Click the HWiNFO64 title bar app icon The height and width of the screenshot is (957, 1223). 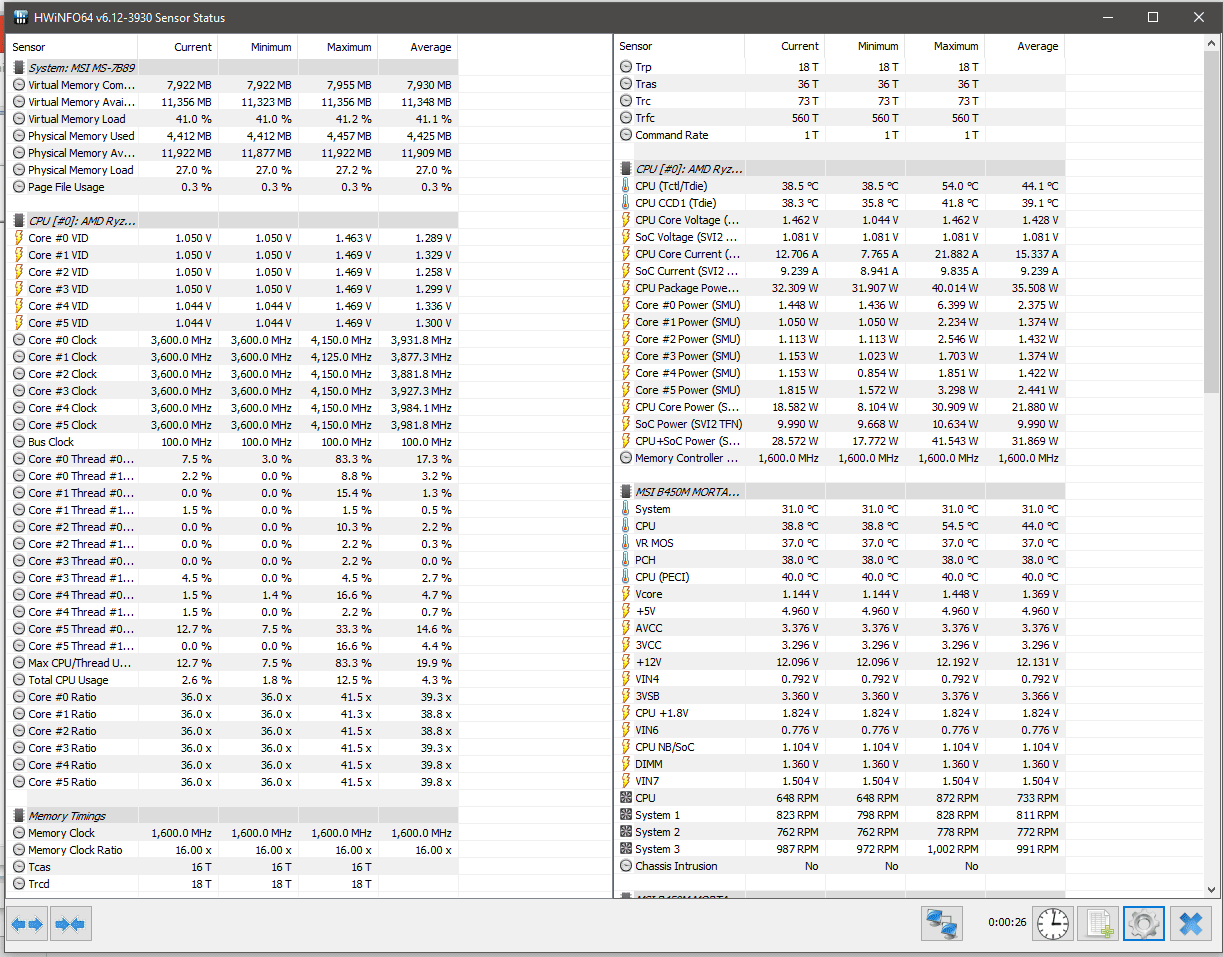tap(20, 17)
